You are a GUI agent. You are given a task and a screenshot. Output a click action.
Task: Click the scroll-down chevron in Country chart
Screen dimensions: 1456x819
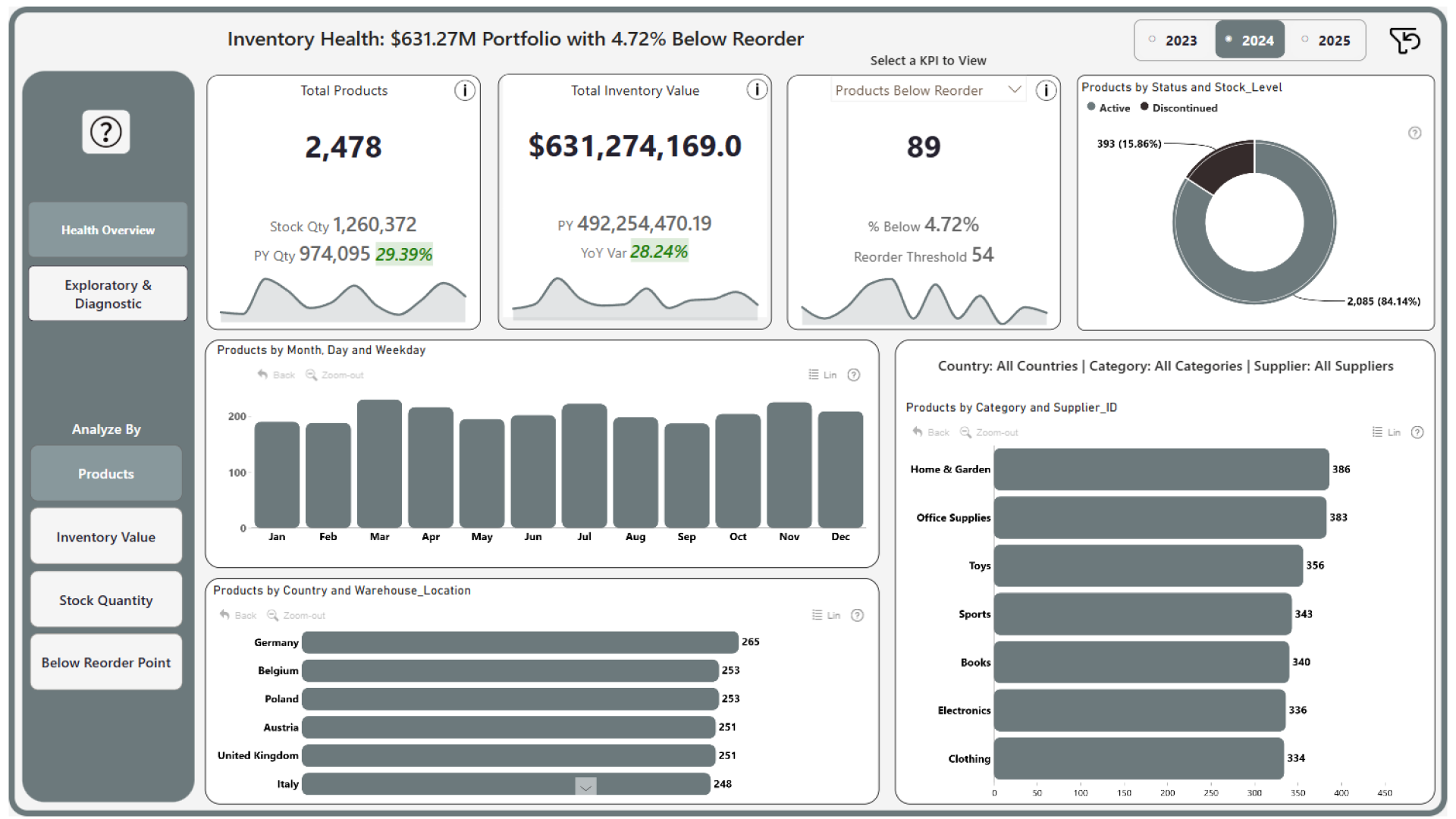(x=585, y=787)
